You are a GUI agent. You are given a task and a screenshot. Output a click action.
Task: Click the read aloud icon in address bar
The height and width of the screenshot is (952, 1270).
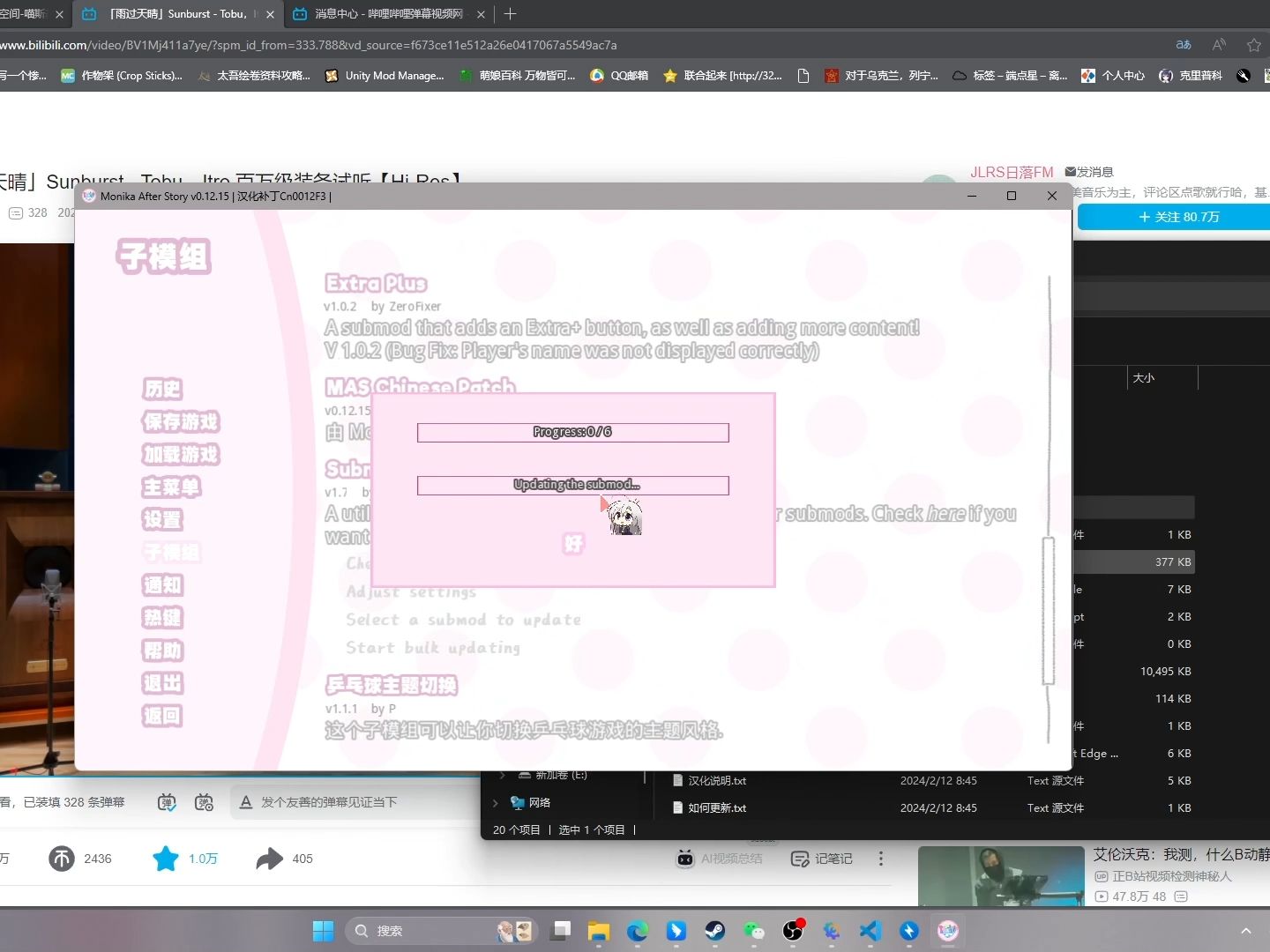coord(1219,45)
